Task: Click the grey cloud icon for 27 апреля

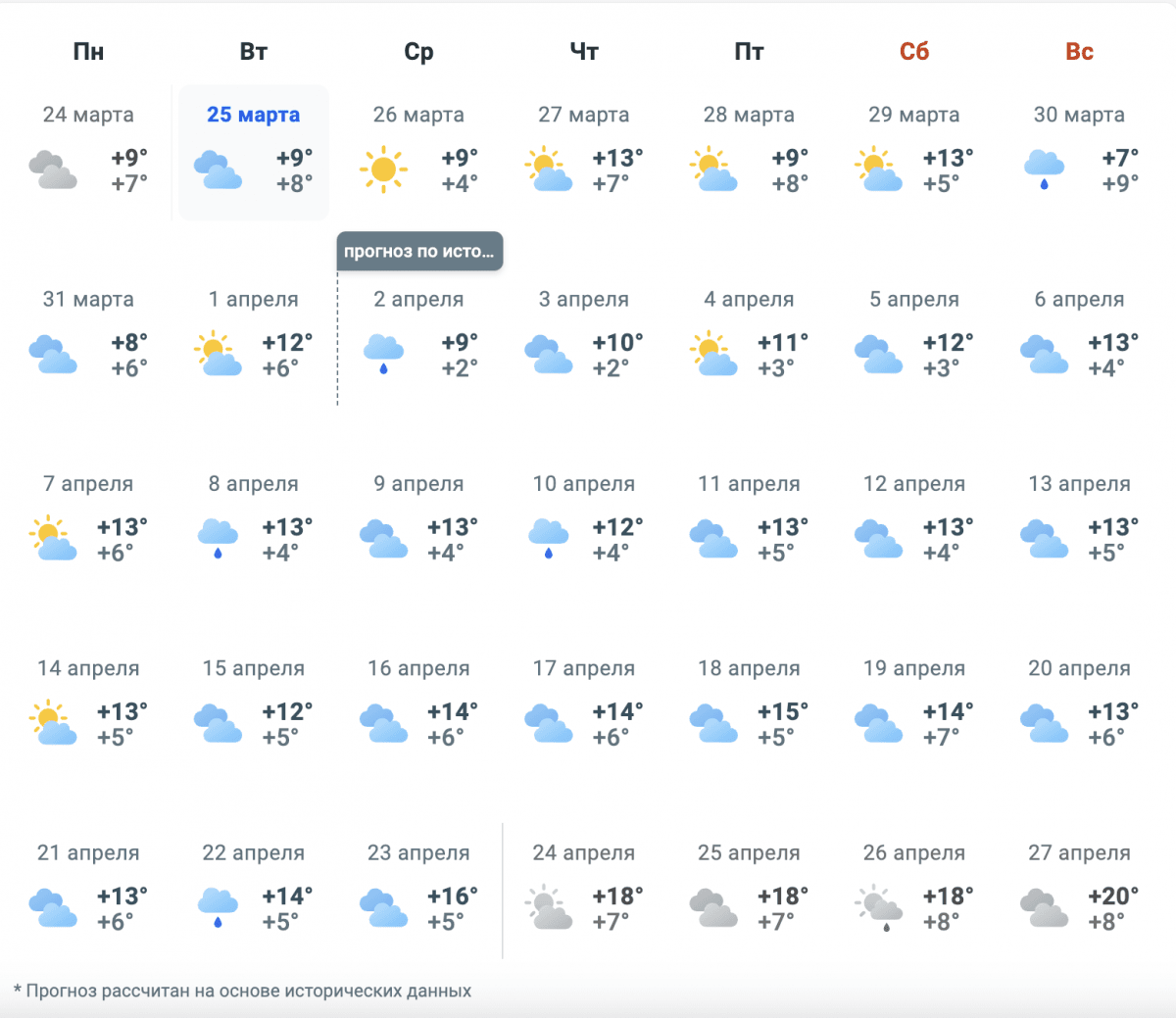Action: click(1044, 907)
